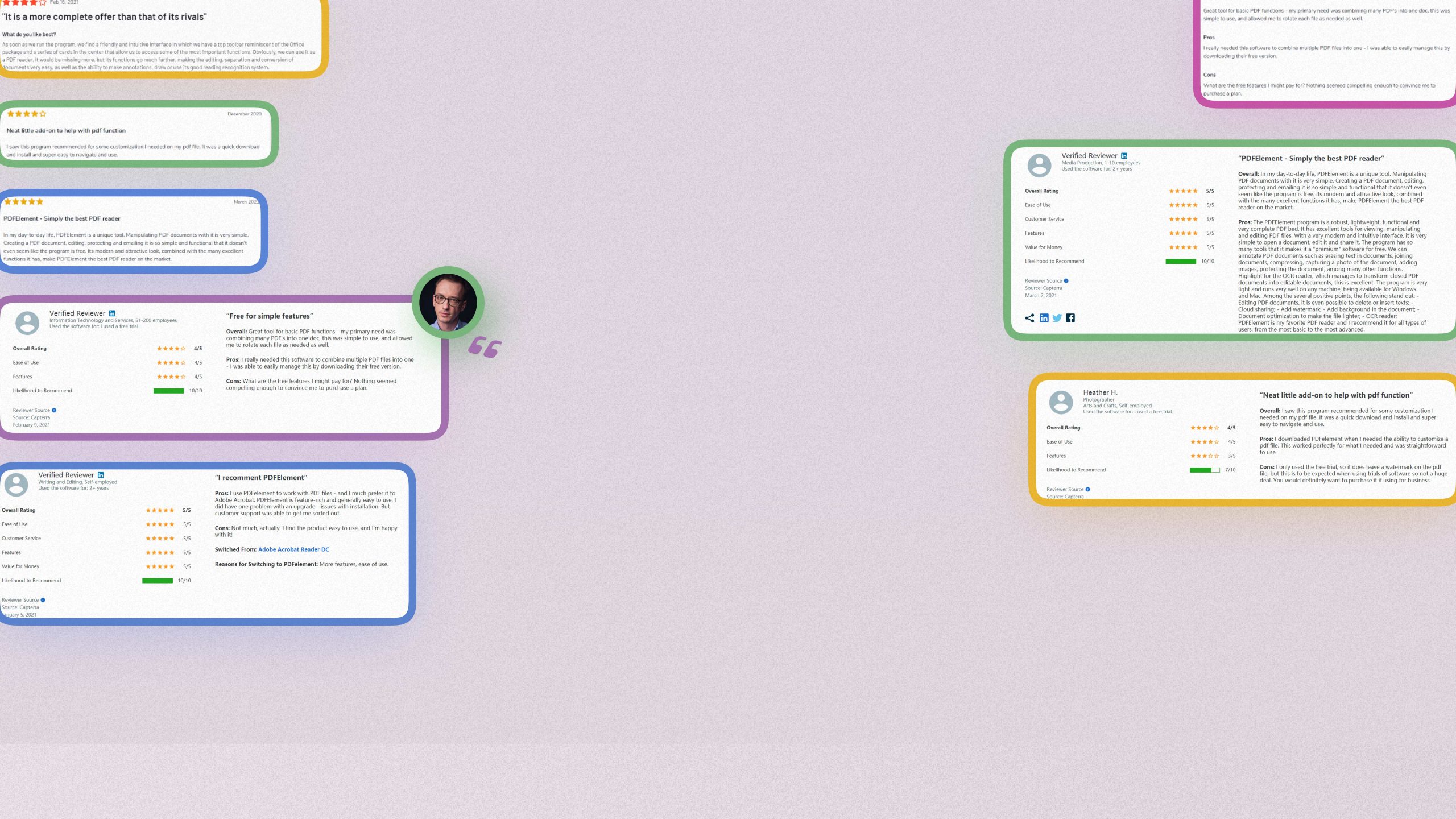Click Overall Rating stars in Media Production review
The width and height of the screenshot is (1456, 819).
(1183, 191)
